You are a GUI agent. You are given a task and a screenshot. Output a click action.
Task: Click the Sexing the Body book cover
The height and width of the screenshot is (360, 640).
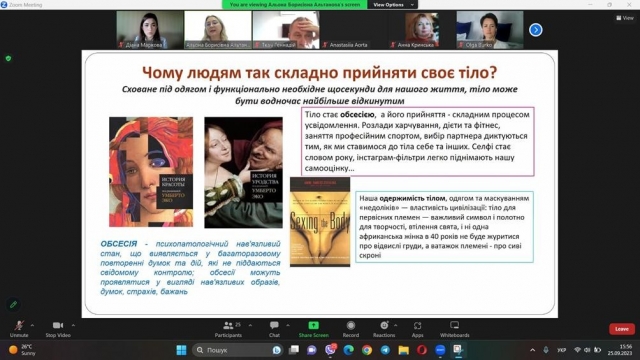tap(320, 222)
